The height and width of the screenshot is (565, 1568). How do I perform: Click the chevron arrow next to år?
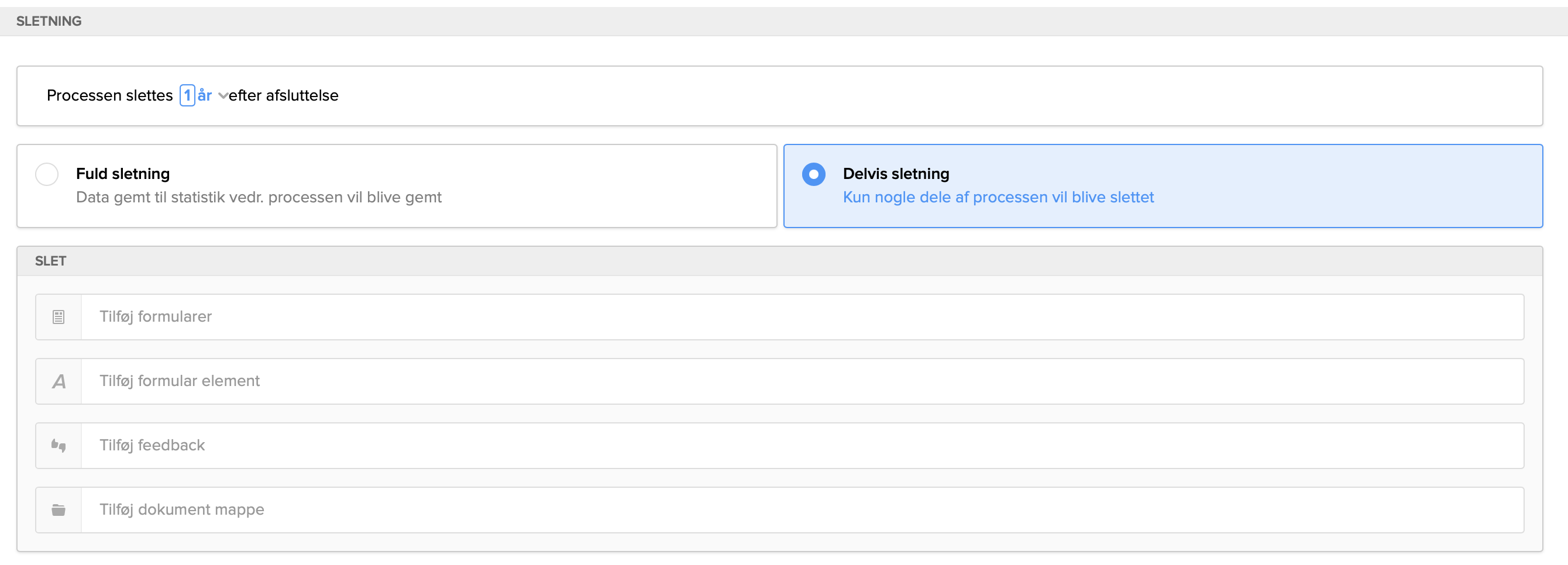[223, 96]
